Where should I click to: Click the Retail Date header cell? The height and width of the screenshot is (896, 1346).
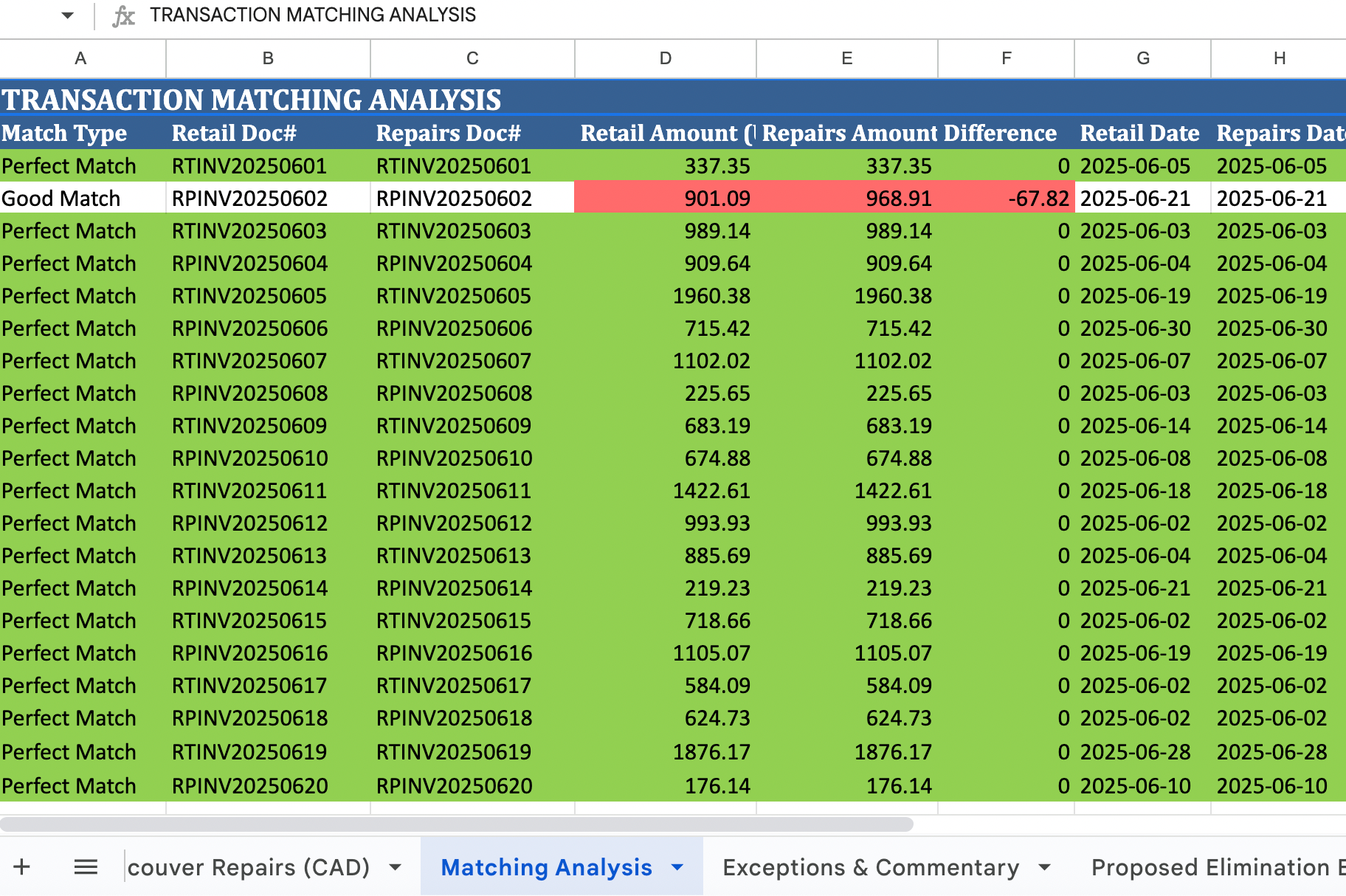tap(1143, 133)
